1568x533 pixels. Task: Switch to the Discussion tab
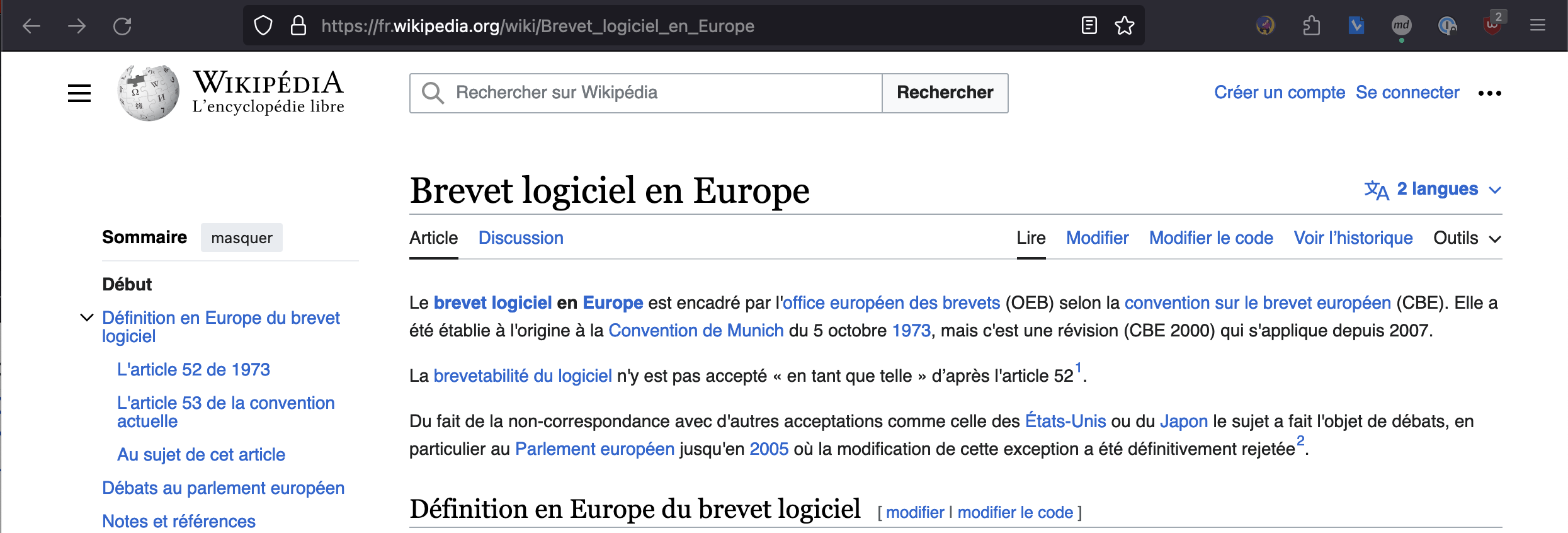pos(521,238)
